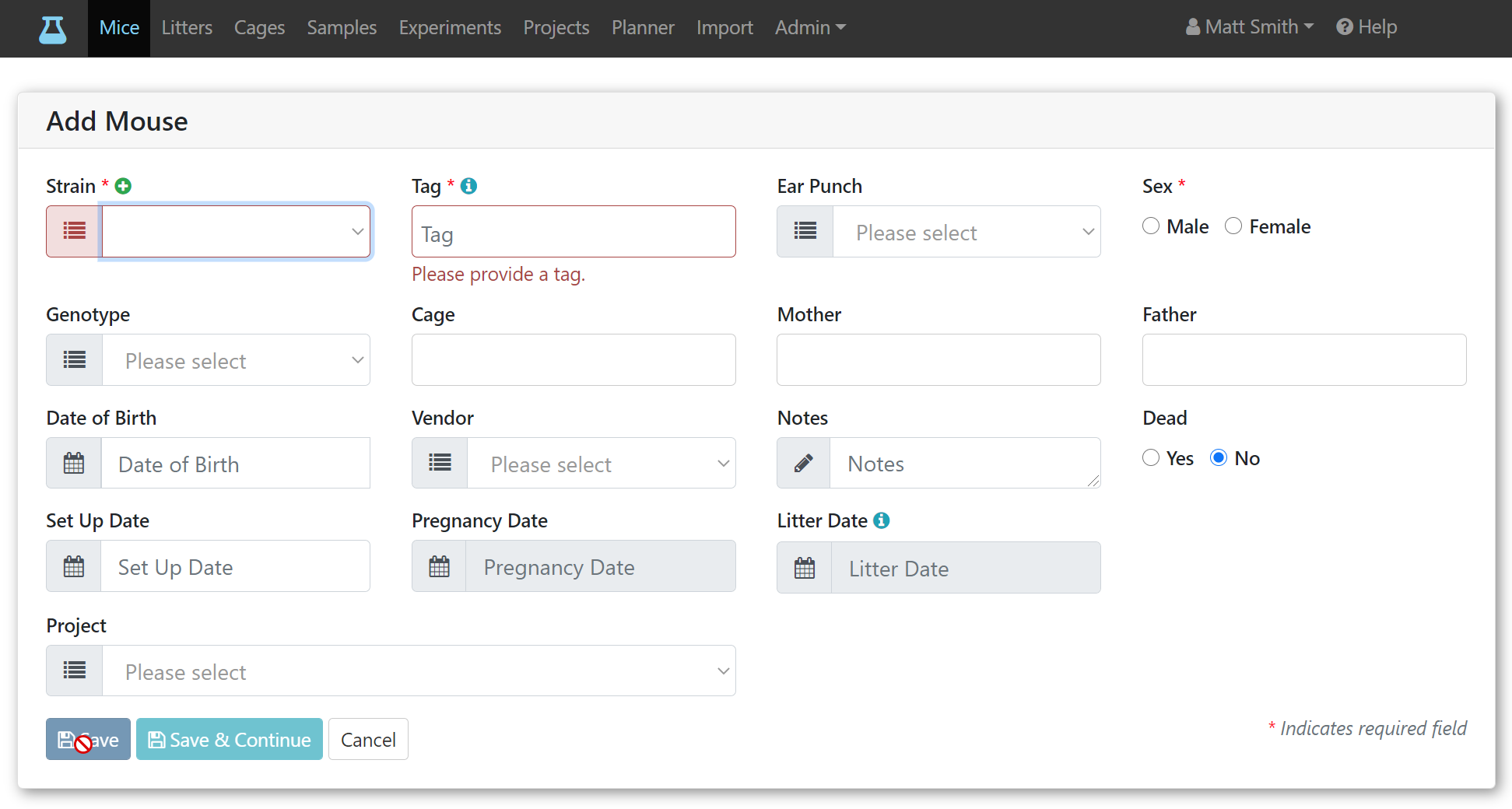This screenshot has width=1512, height=809.
Task: Expand the Project dropdown
Action: pos(419,671)
